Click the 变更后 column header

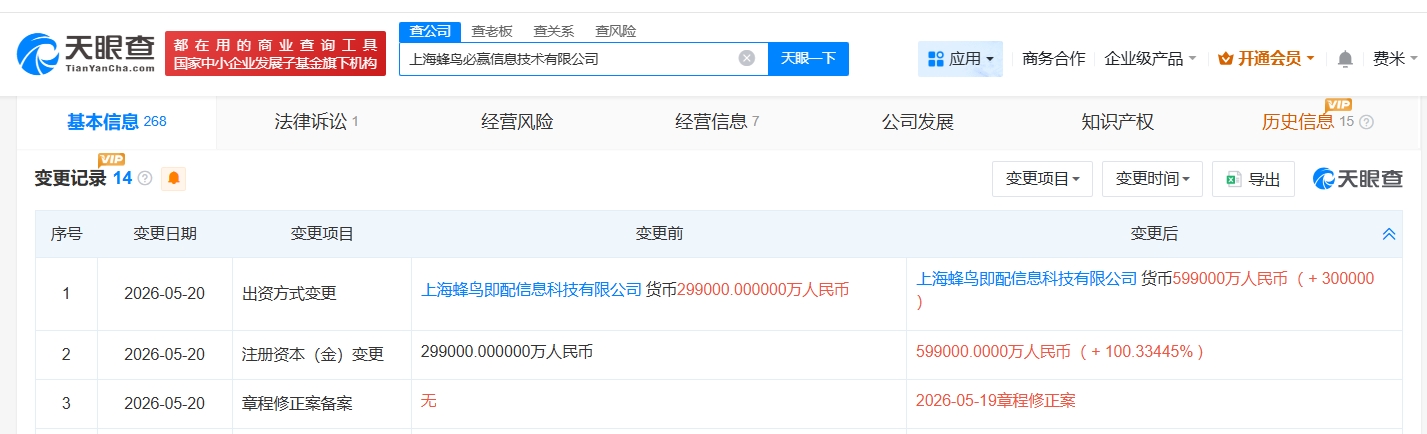click(1154, 234)
